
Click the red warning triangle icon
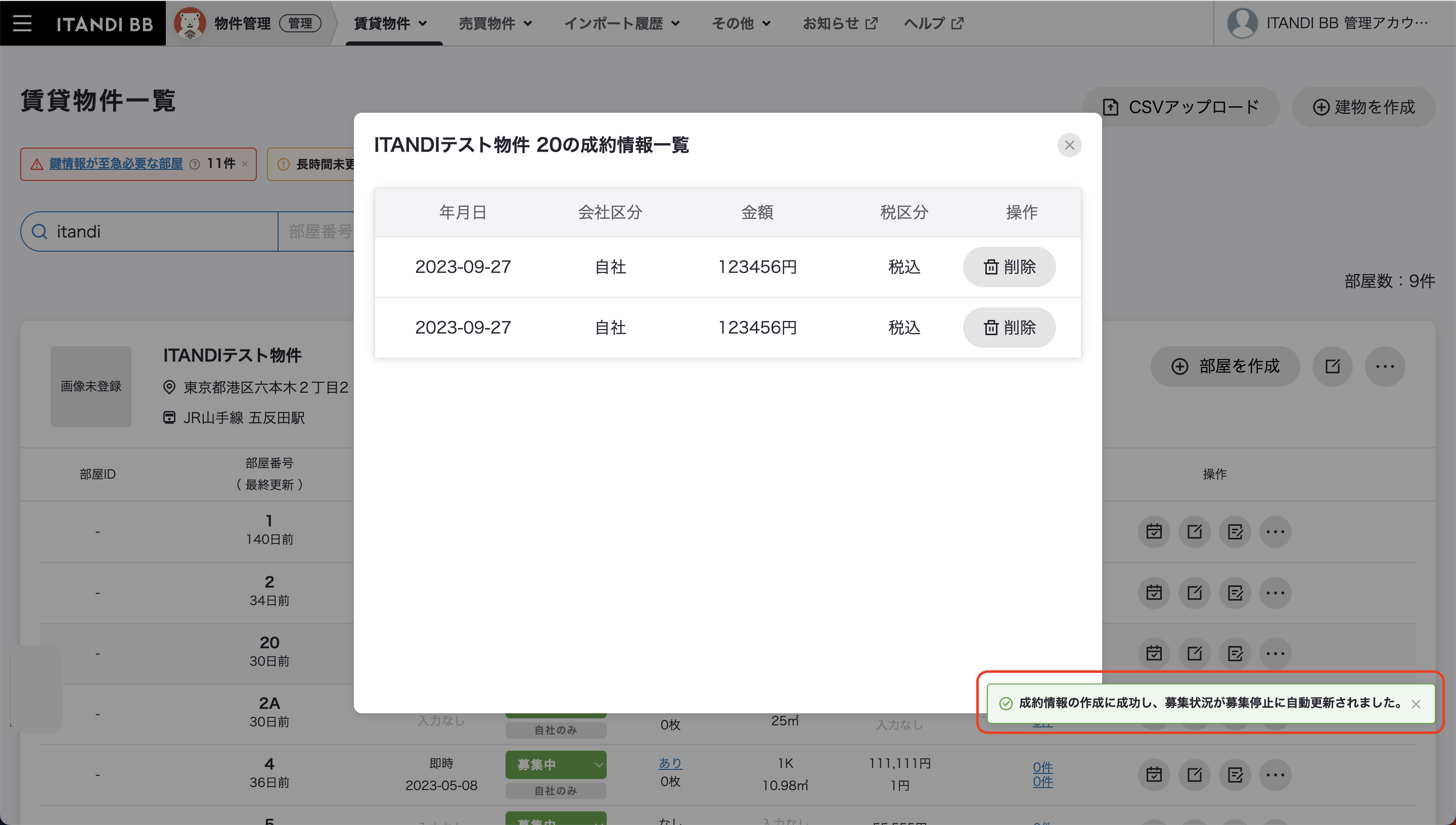tap(37, 164)
